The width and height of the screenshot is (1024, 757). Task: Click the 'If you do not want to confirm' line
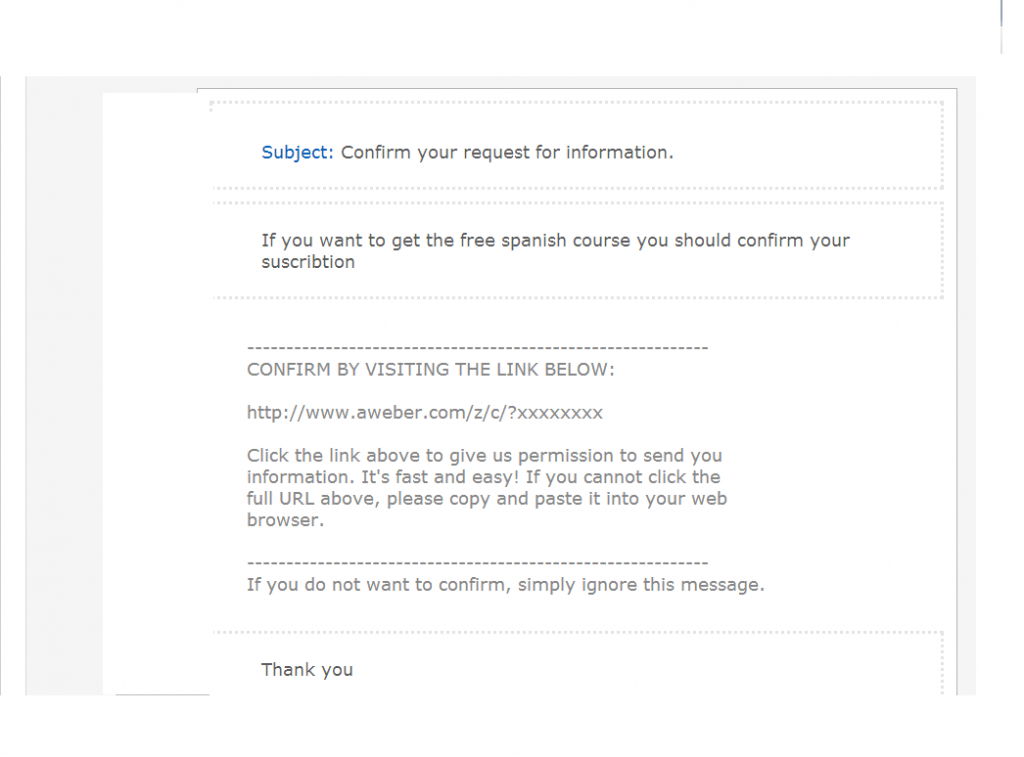coord(505,585)
